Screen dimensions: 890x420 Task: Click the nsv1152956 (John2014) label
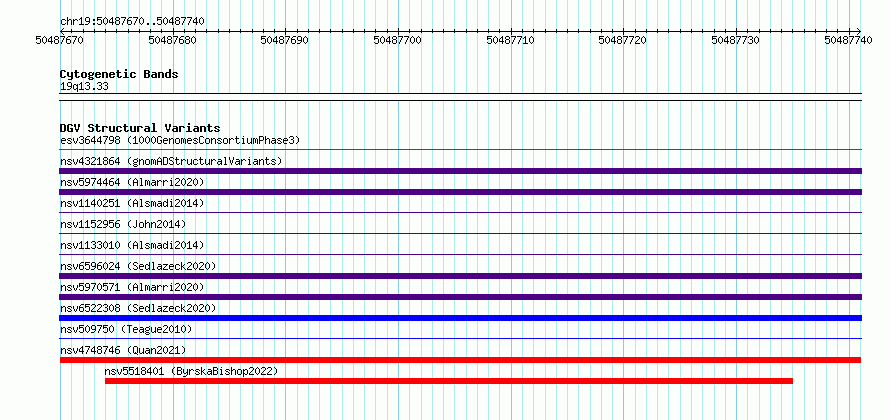123,224
